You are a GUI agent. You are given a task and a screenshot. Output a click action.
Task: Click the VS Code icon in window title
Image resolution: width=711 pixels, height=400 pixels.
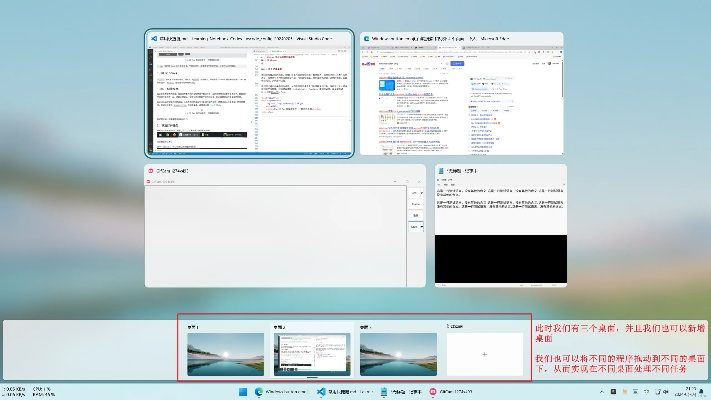tap(154, 39)
